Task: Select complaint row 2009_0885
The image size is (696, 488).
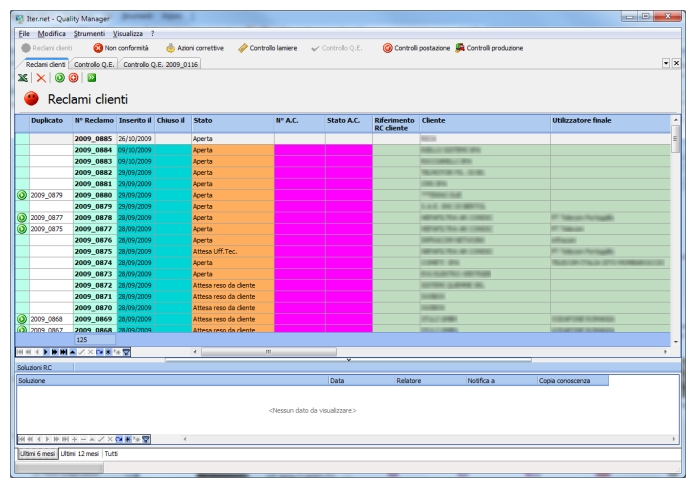Action: [x=343, y=139]
